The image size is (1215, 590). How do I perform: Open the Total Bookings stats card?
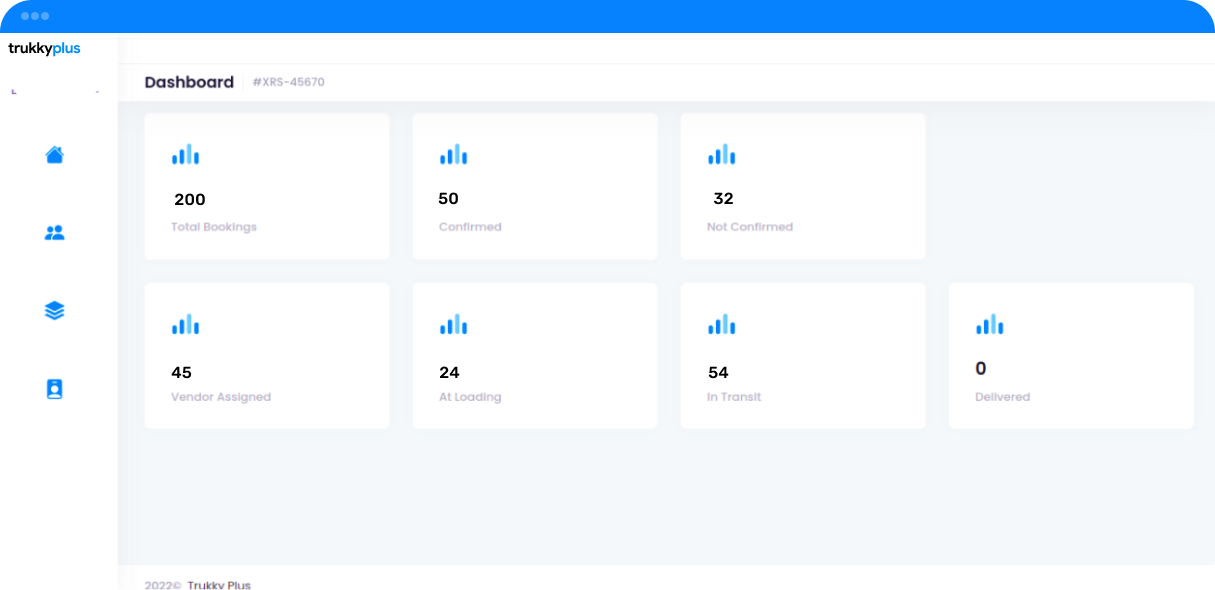pyautogui.click(x=266, y=186)
